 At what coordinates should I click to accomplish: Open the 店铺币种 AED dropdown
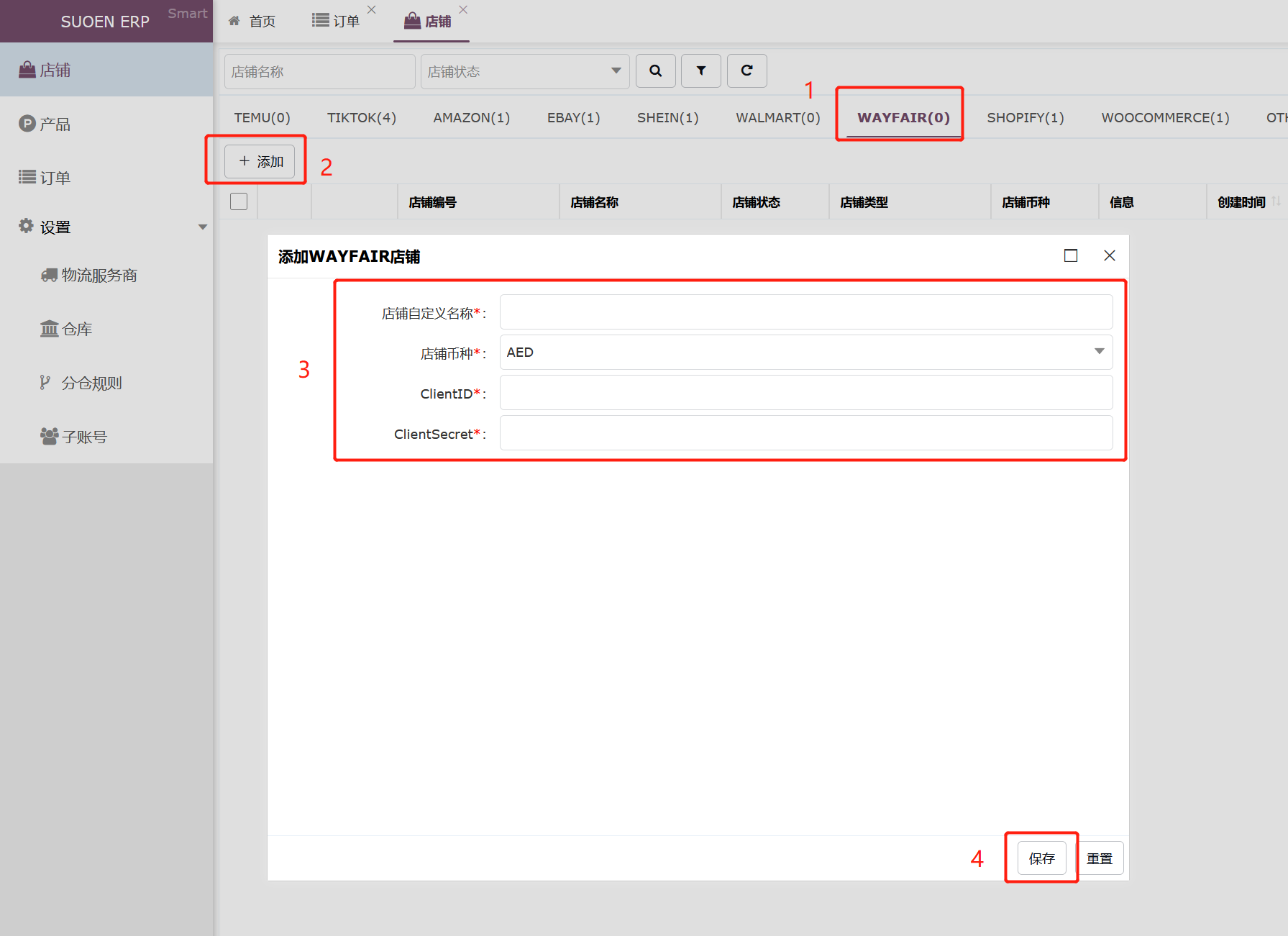pyautogui.click(x=806, y=352)
